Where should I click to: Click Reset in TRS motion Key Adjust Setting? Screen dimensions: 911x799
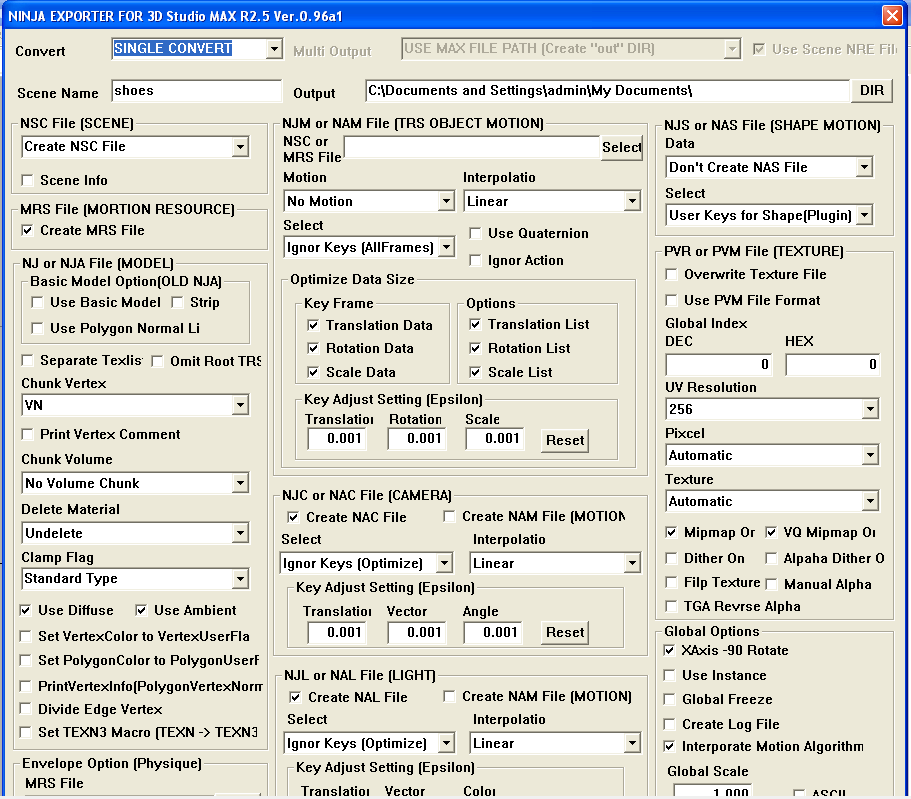pos(565,440)
